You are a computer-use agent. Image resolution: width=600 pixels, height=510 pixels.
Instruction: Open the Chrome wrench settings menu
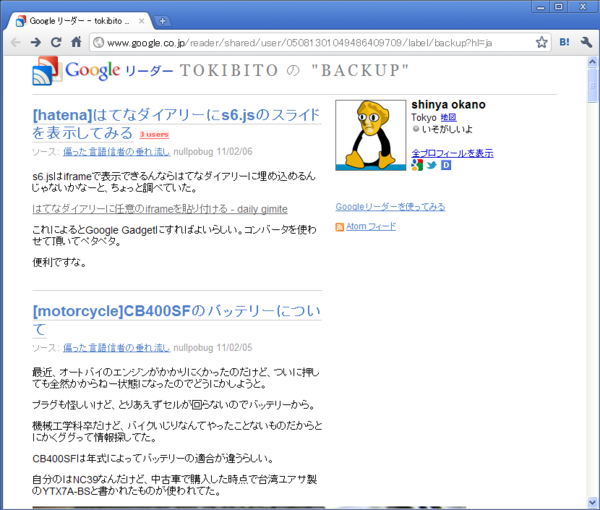click(586, 42)
